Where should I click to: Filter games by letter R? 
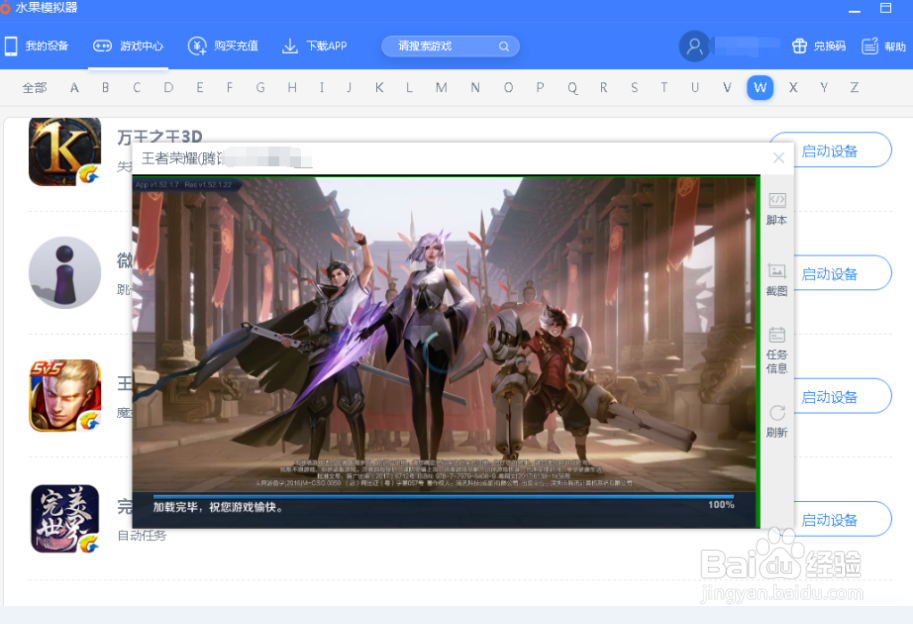604,88
